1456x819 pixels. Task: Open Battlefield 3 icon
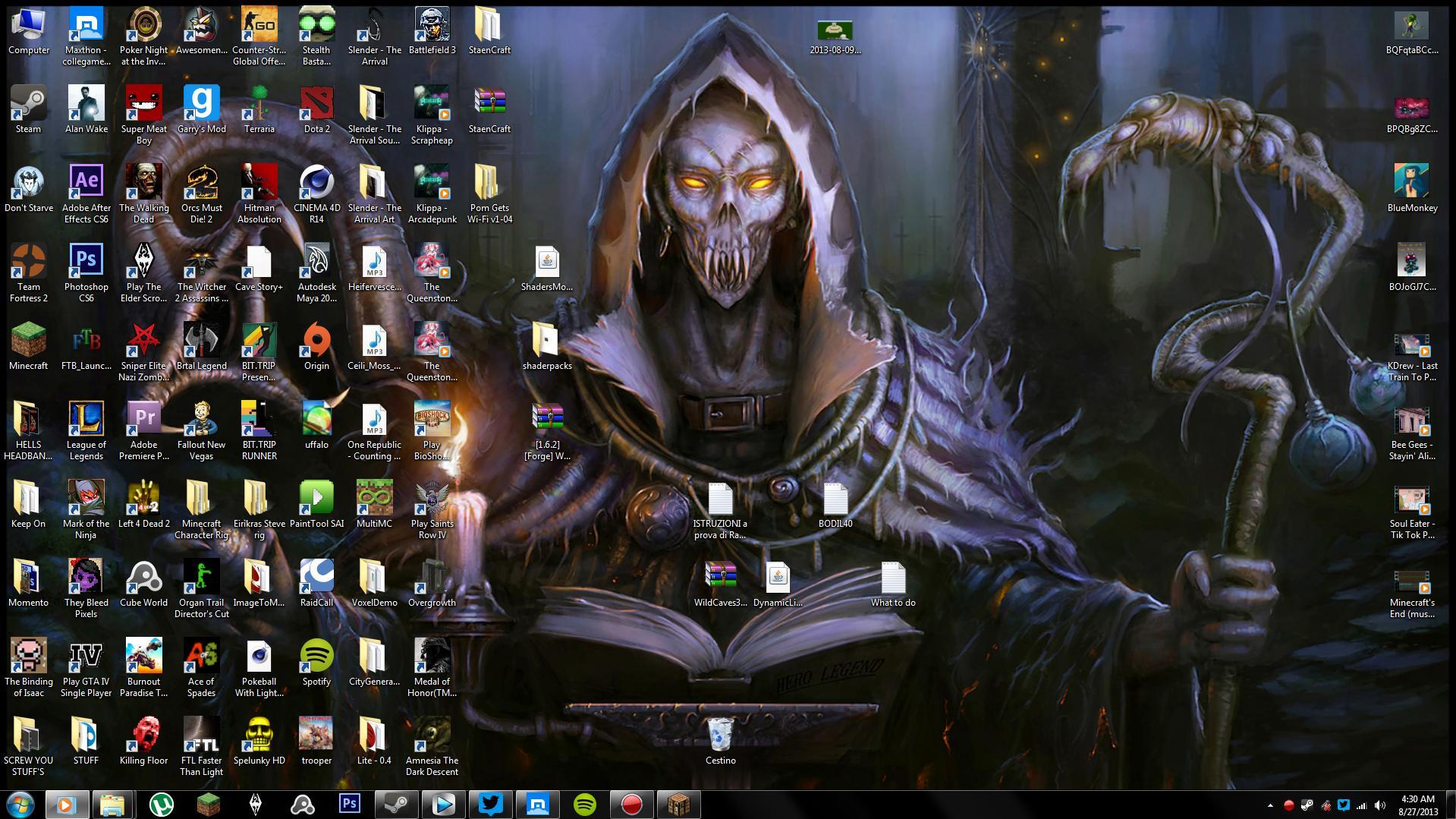point(432,31)
